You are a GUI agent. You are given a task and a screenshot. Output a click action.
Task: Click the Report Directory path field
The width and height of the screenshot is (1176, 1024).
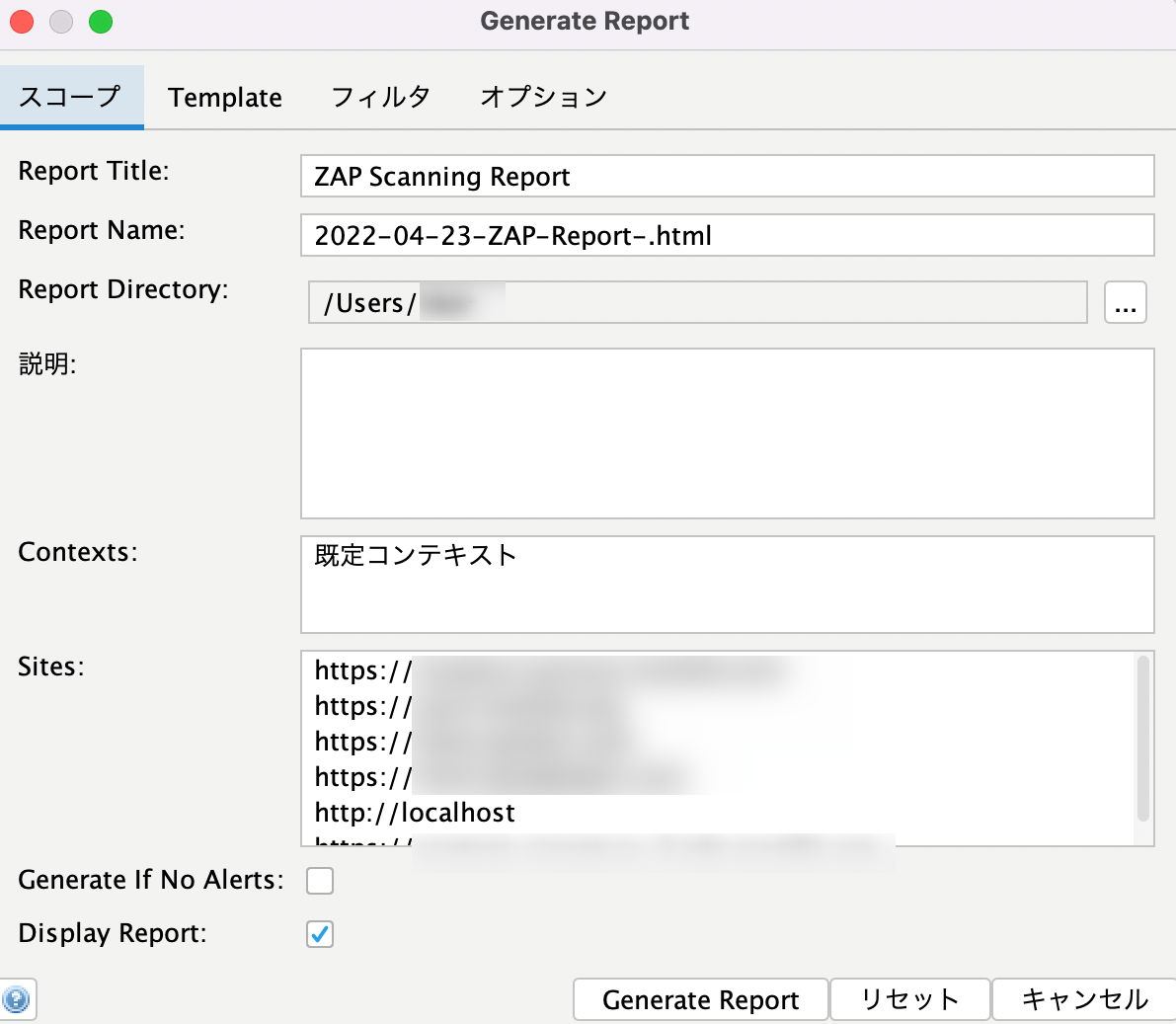pyautogui.click(x=697, y=302)
